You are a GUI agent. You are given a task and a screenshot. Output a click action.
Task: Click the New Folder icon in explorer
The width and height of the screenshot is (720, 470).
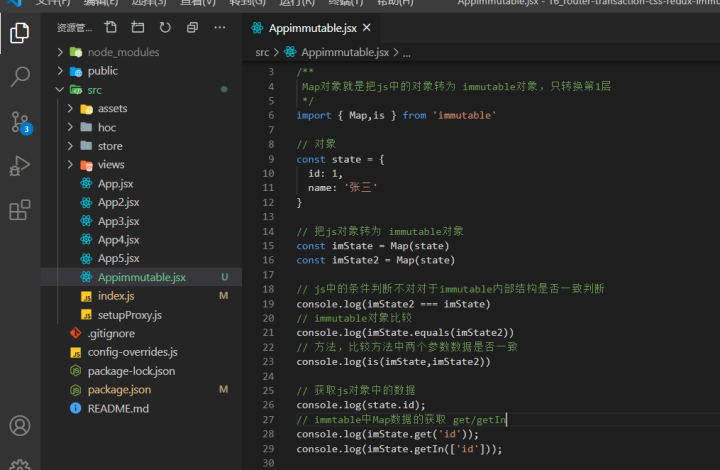pyautogui.click(x=137, y=28)
